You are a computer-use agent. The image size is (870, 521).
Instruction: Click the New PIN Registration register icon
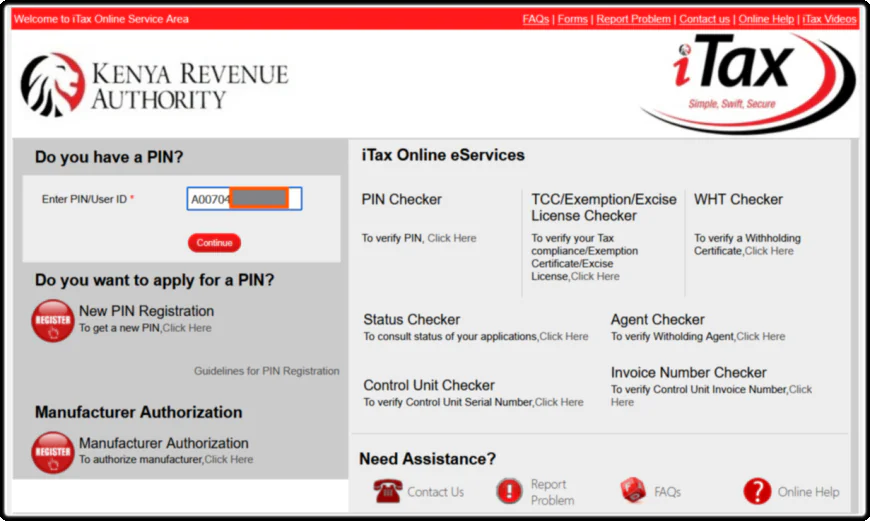[x=53, y=321]
